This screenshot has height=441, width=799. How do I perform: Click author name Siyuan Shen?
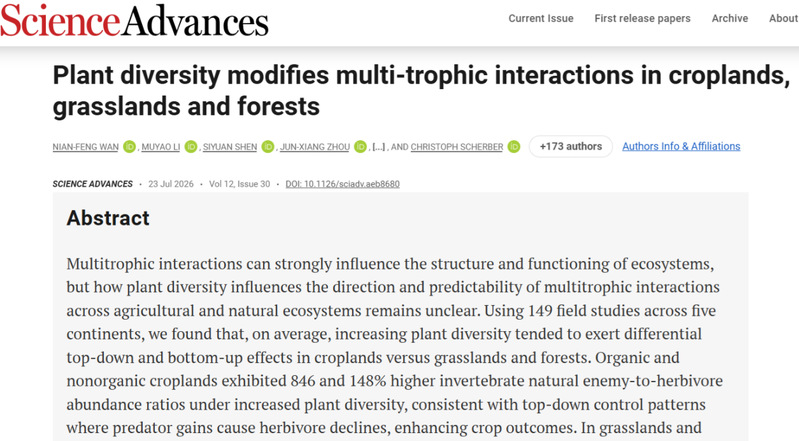pos(230,147)
